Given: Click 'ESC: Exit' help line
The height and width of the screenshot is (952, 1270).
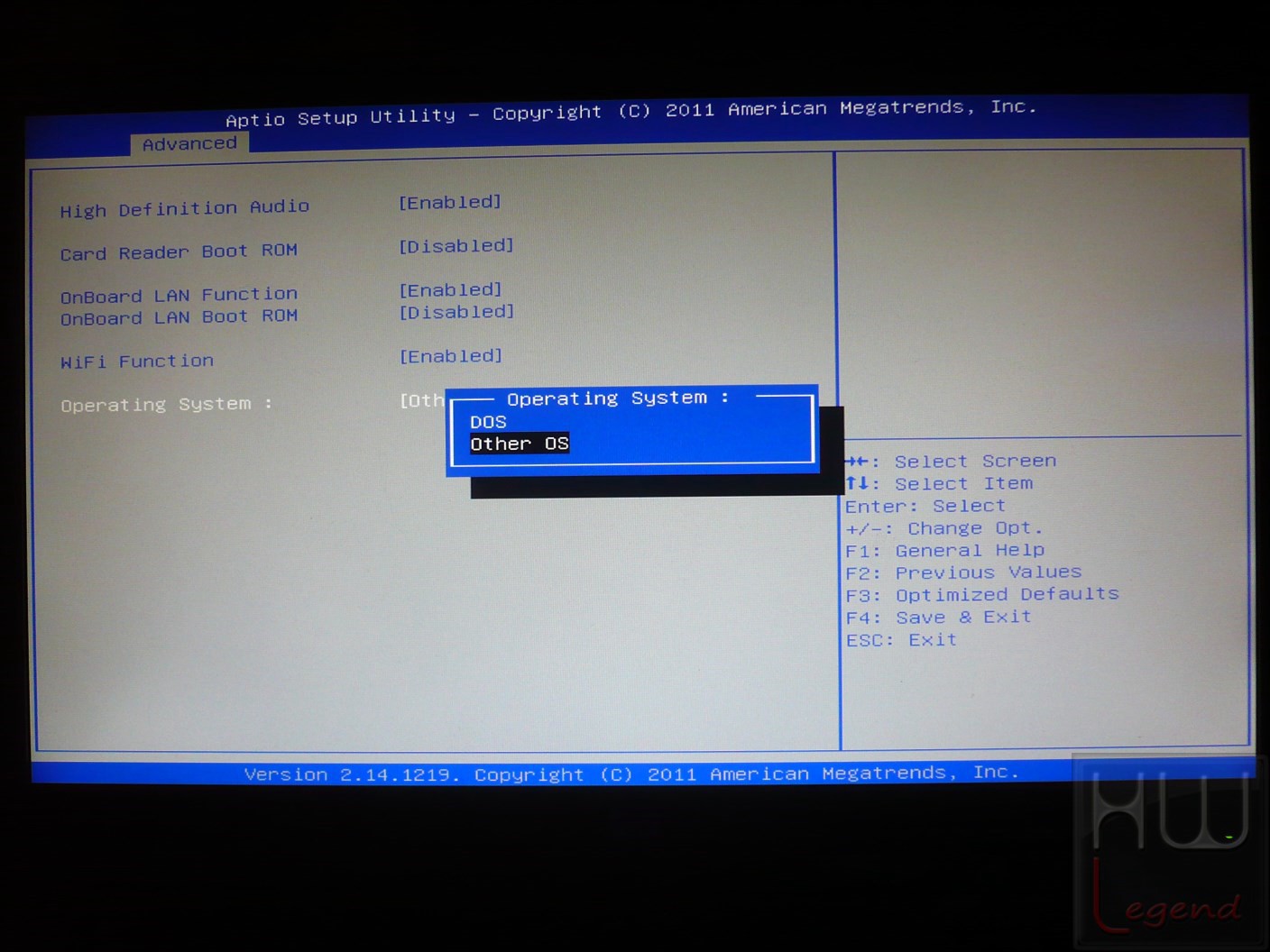Looking at the screenshot, I should click(x=901, y=640).
